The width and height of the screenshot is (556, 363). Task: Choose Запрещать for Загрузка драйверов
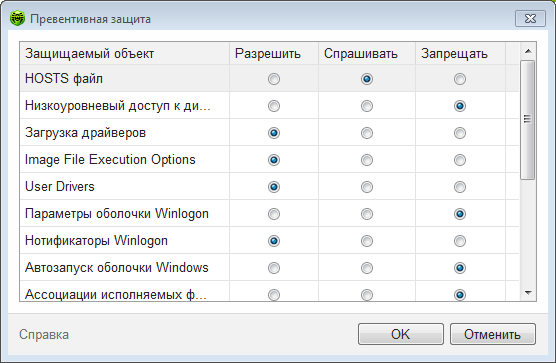point(460,133)
